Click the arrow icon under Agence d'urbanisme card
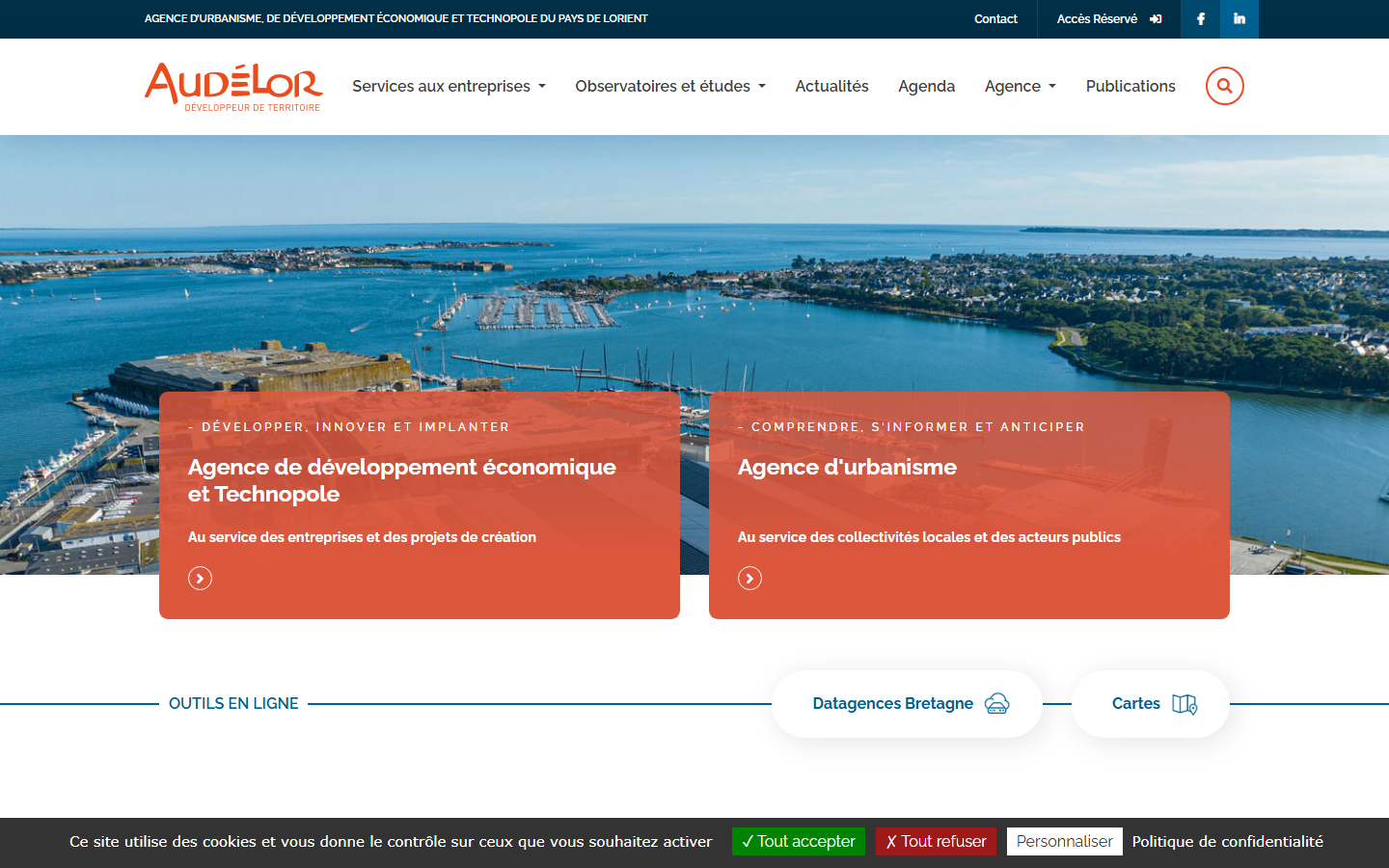 point(749,578)
